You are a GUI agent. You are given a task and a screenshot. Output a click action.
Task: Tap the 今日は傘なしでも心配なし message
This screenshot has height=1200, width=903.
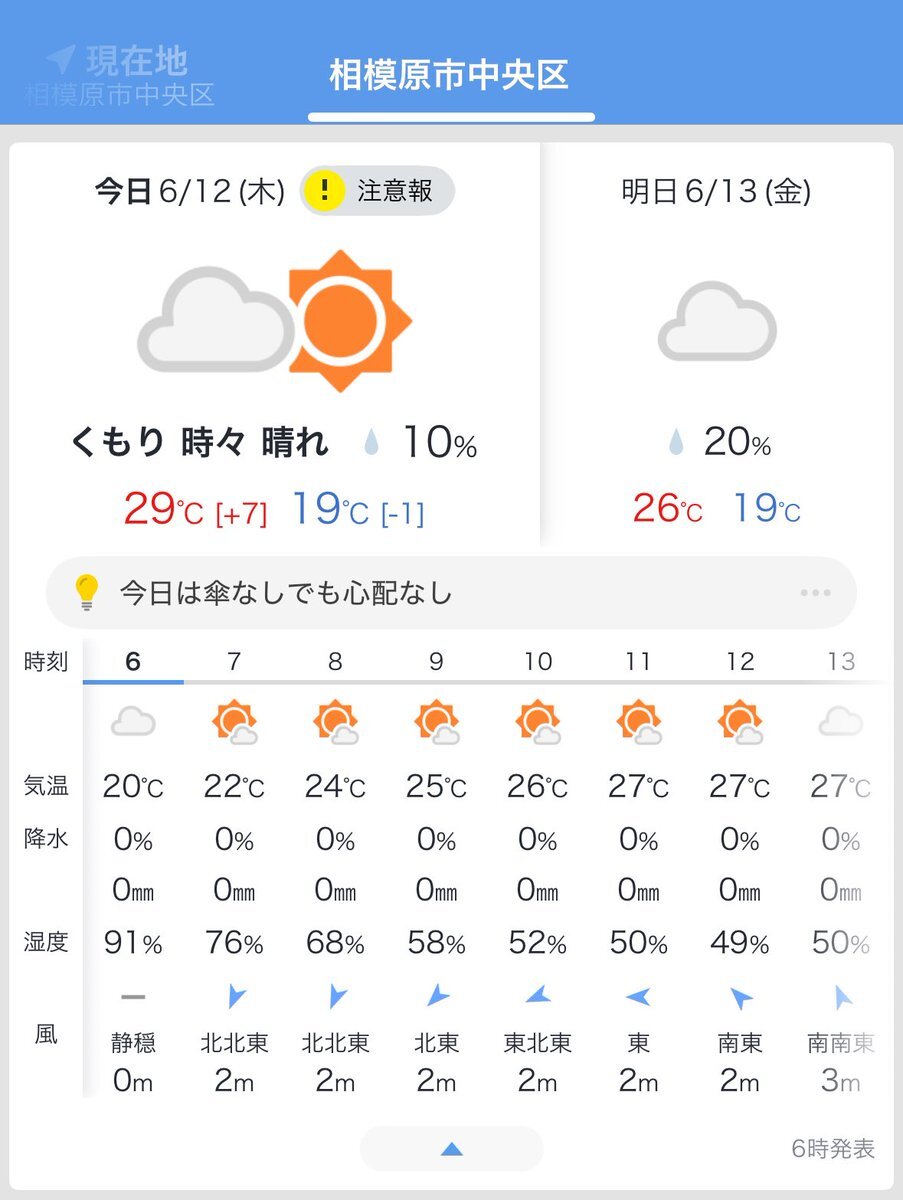click(286, 593)
